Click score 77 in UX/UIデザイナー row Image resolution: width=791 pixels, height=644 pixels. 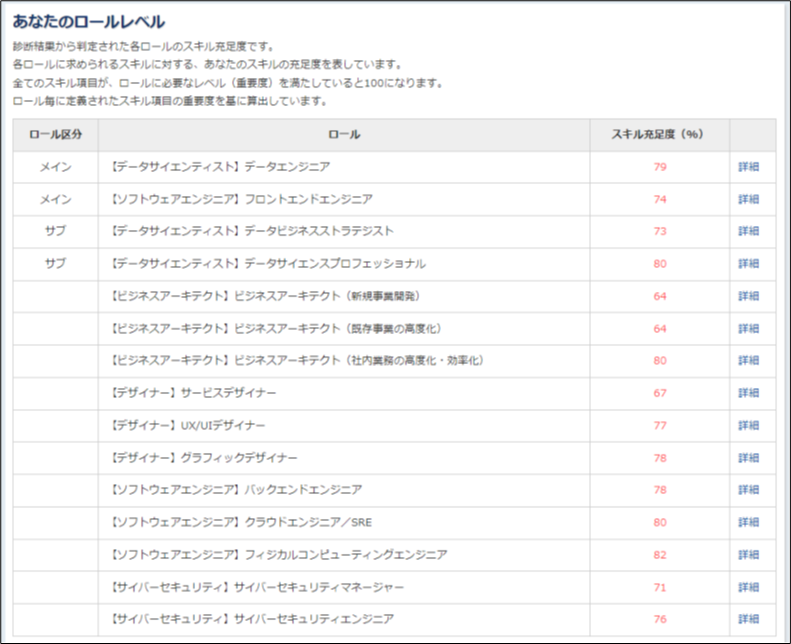pyautogui.click(x=660, y=426)
